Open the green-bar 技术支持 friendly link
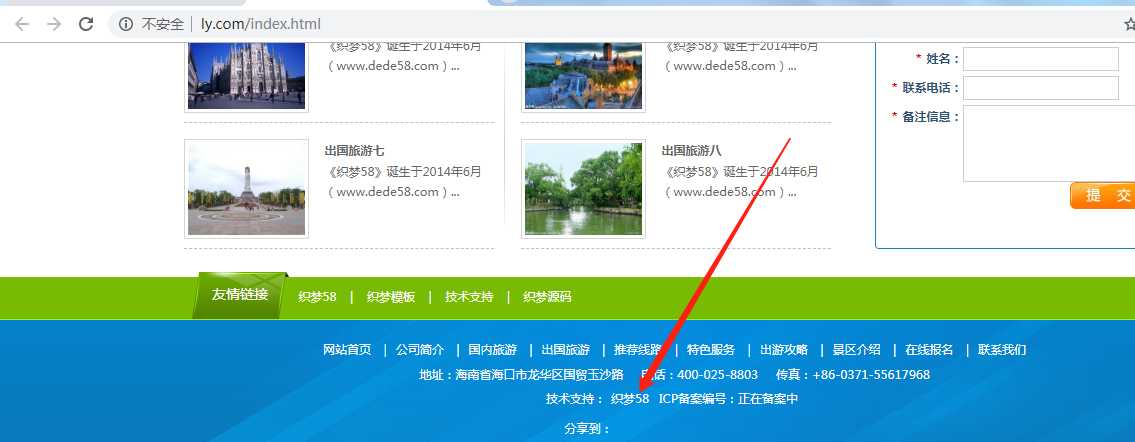The image size is (1135, 442). [469, 297]
